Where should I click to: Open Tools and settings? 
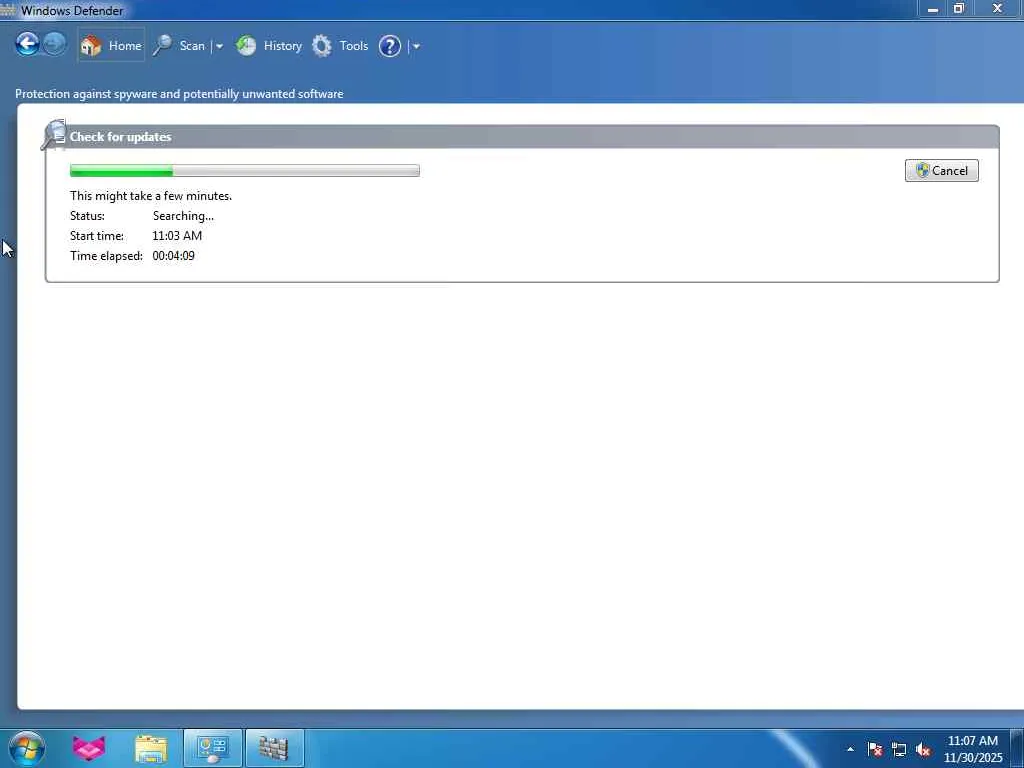[x=340, y=46]
